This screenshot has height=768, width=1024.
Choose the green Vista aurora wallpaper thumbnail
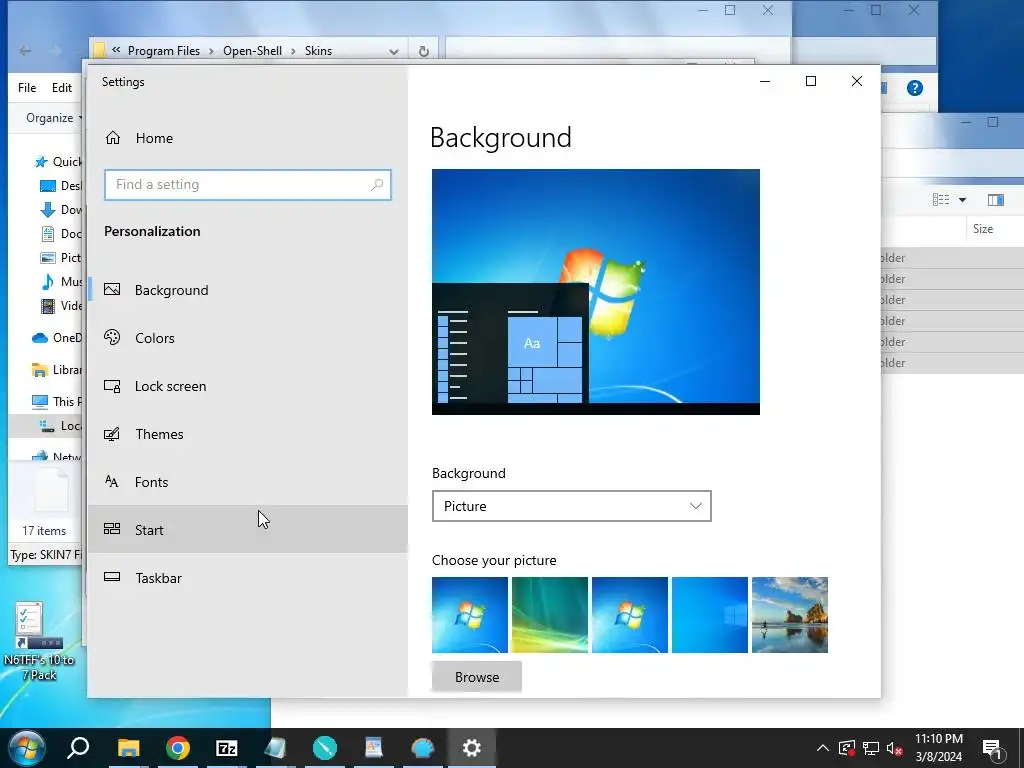[x=550, y=615]
